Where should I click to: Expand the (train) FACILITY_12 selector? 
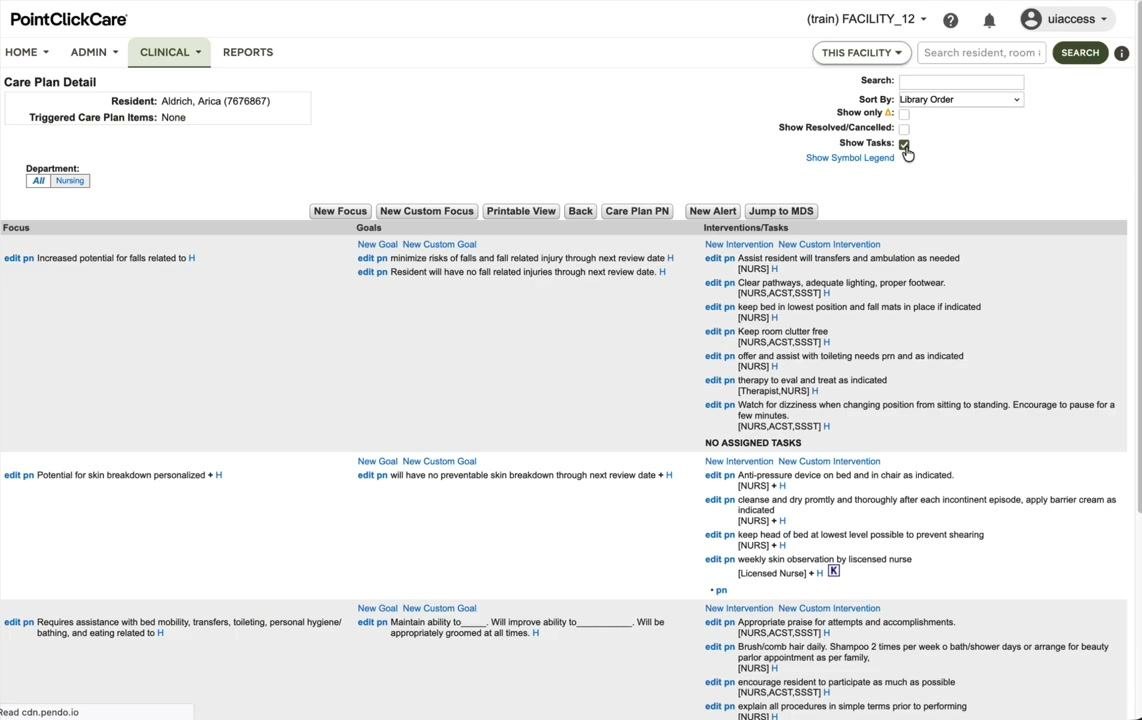(867, 19)
